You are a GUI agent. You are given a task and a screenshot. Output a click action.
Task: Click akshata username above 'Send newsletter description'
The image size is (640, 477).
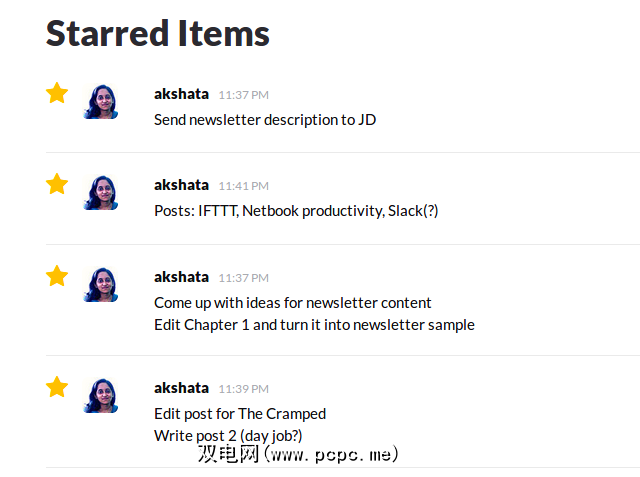point(181,94)
